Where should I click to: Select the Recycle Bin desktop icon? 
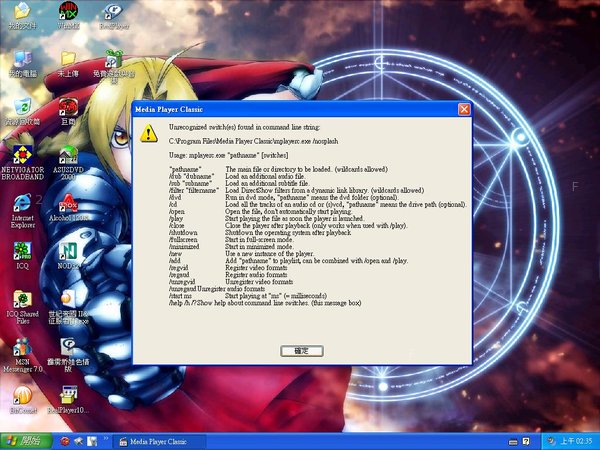click(23, 112)
